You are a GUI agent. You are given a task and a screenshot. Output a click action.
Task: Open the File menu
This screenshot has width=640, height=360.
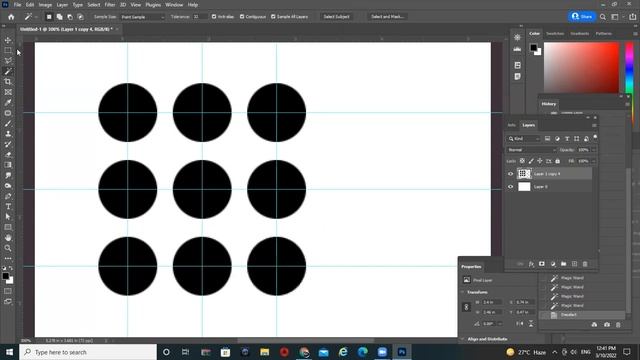pyautogui.click(x=17, y=5)
